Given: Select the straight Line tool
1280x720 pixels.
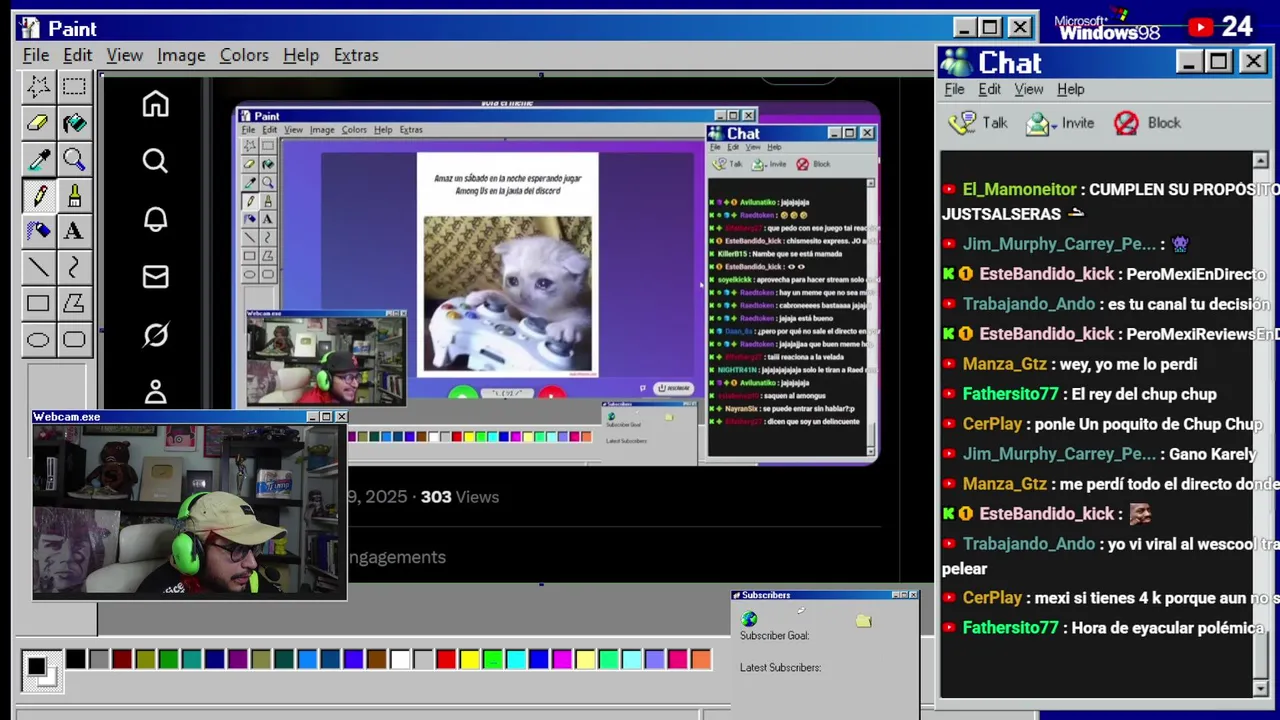Looking at the screenshot, I should [38, 267].
